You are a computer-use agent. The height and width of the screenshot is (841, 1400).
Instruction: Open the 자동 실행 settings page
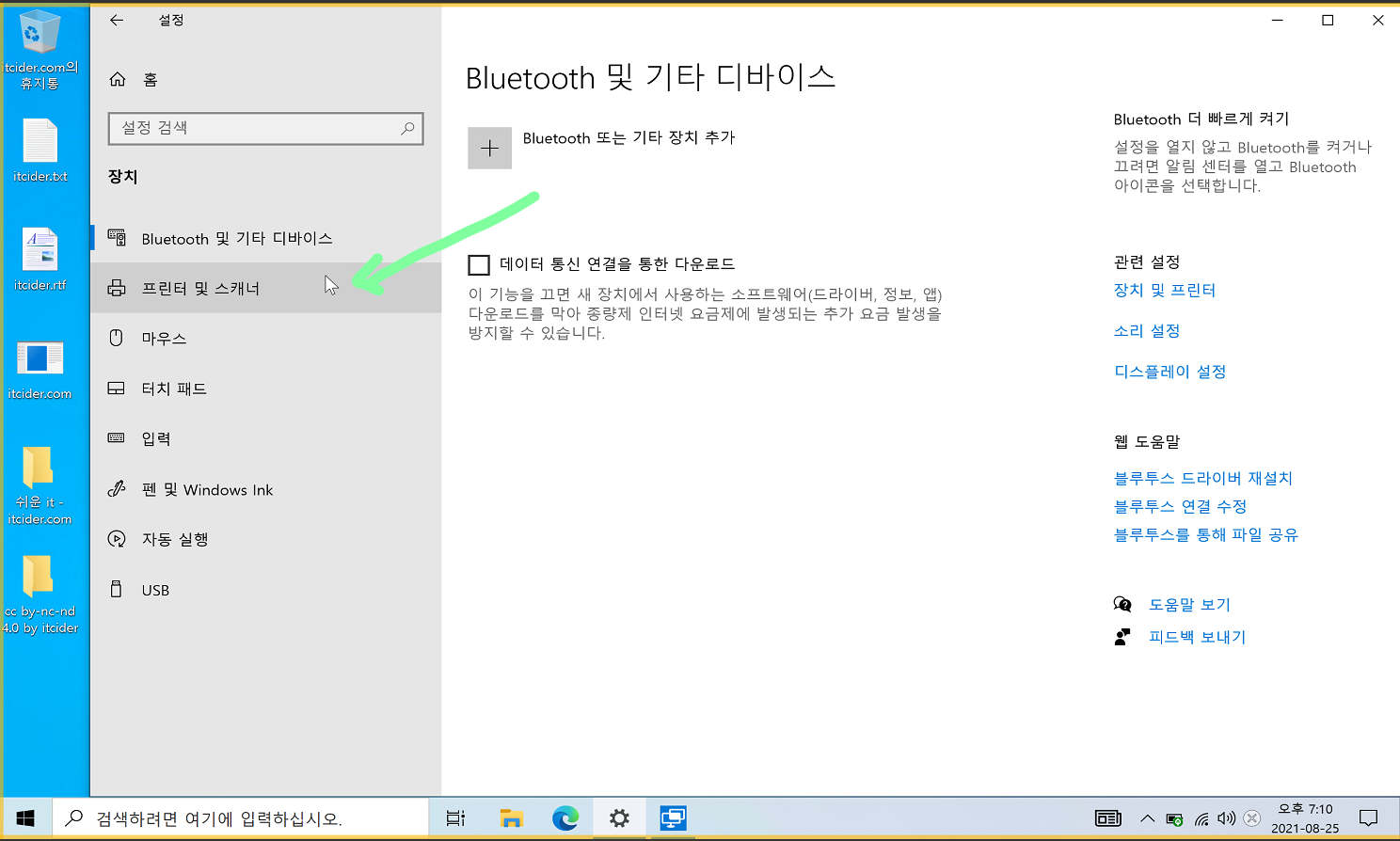(x=266, y=539)
